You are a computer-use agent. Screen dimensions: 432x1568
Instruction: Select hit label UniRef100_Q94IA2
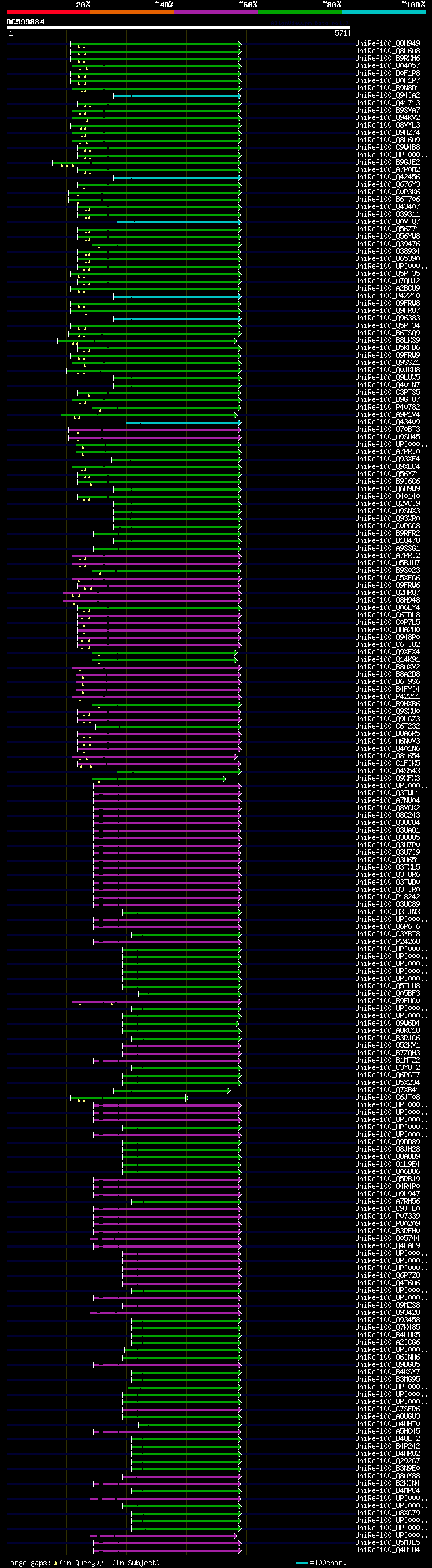(x=387, y=96)
